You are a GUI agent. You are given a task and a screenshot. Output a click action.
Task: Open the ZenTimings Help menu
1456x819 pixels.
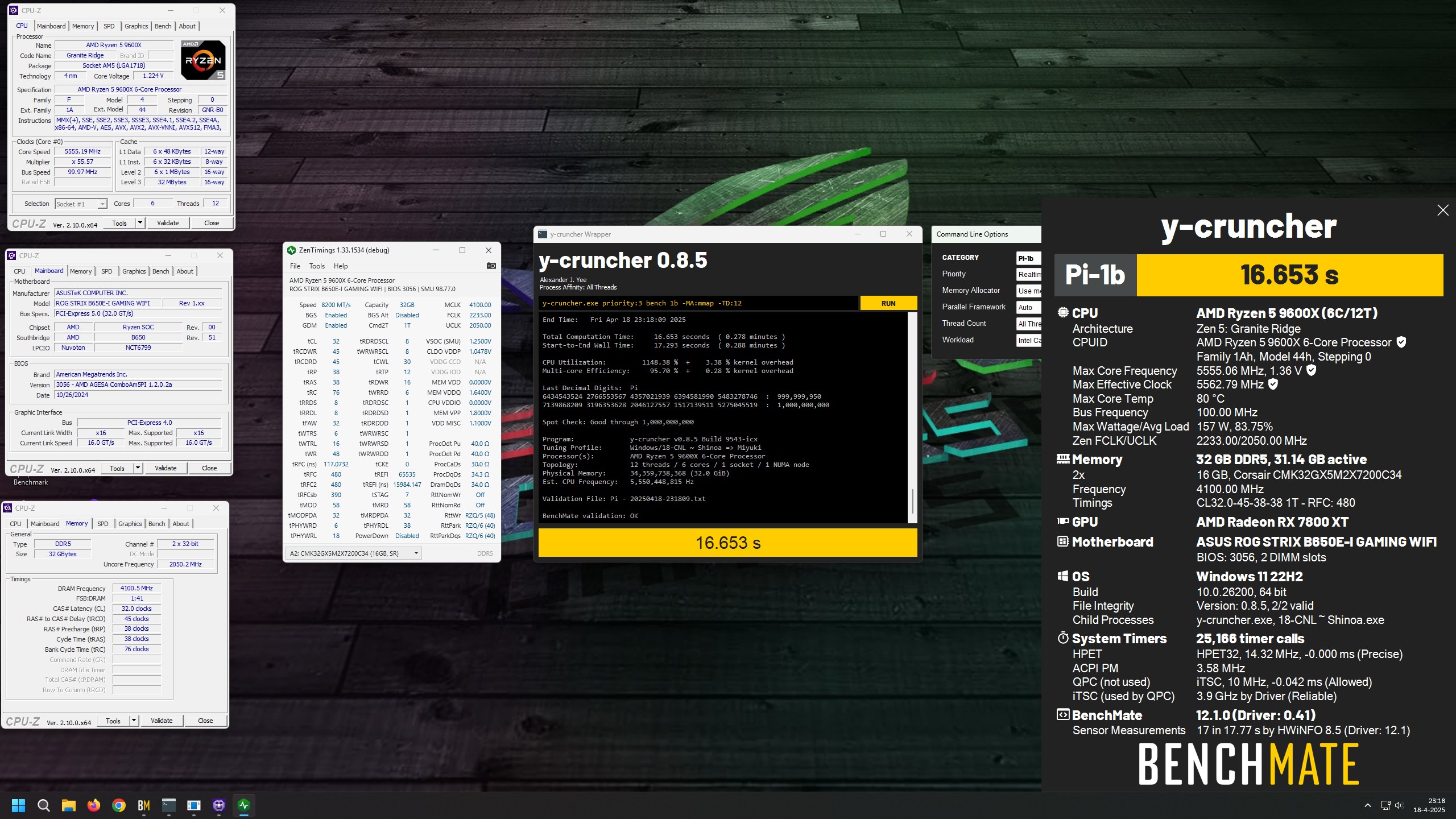click(341, 266)
